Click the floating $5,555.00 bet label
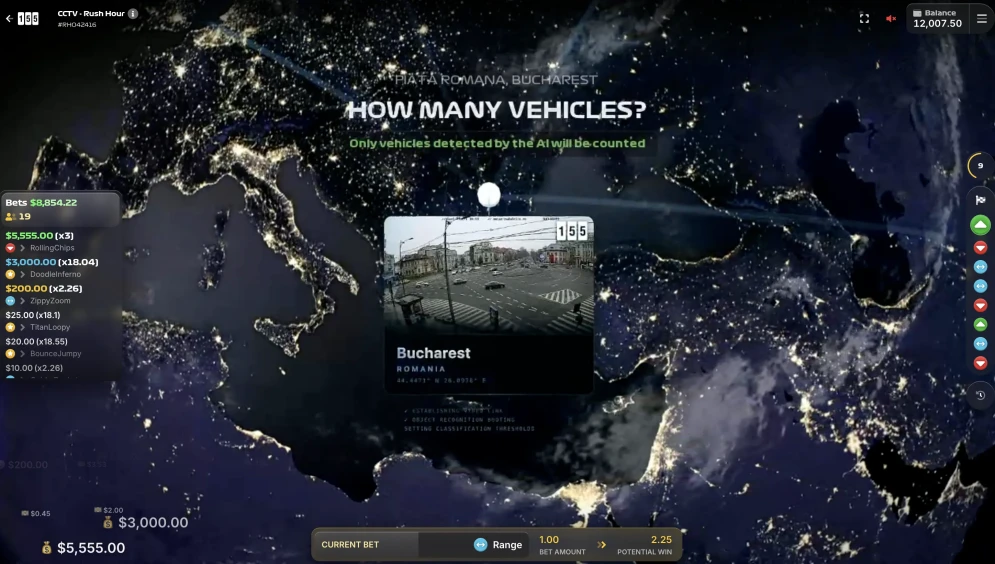The height and width of the screenshot is (564, 995). pos(91,548)
